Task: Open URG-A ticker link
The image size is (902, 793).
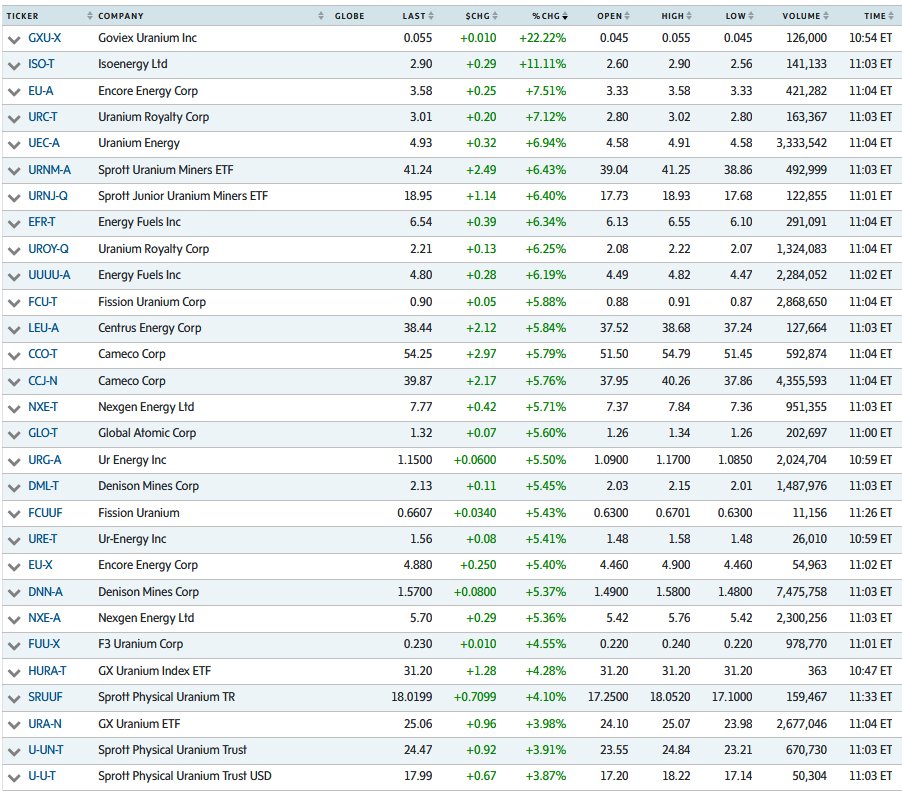Action: pos(45,459)
